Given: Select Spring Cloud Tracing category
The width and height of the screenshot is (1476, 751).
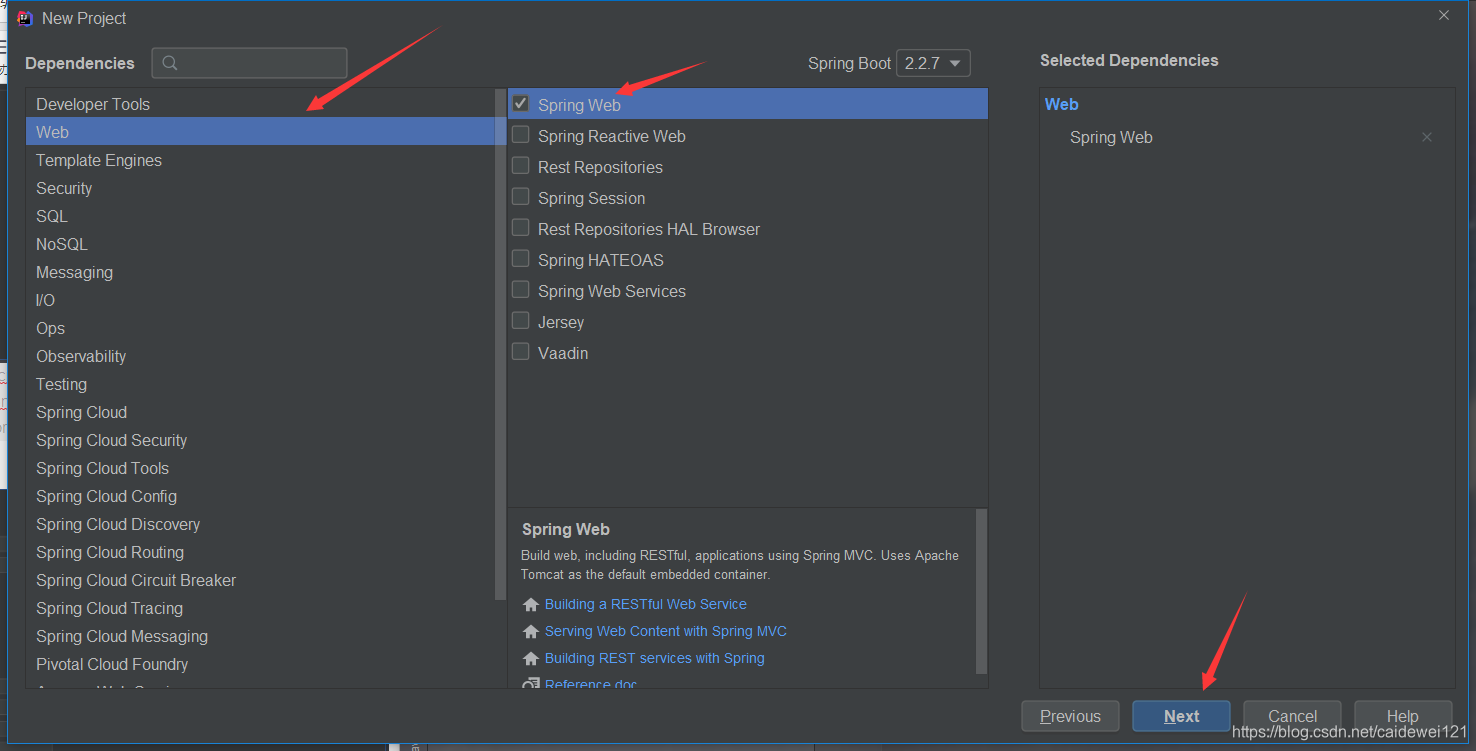Looking at the screenshot, I should [260, 608].
